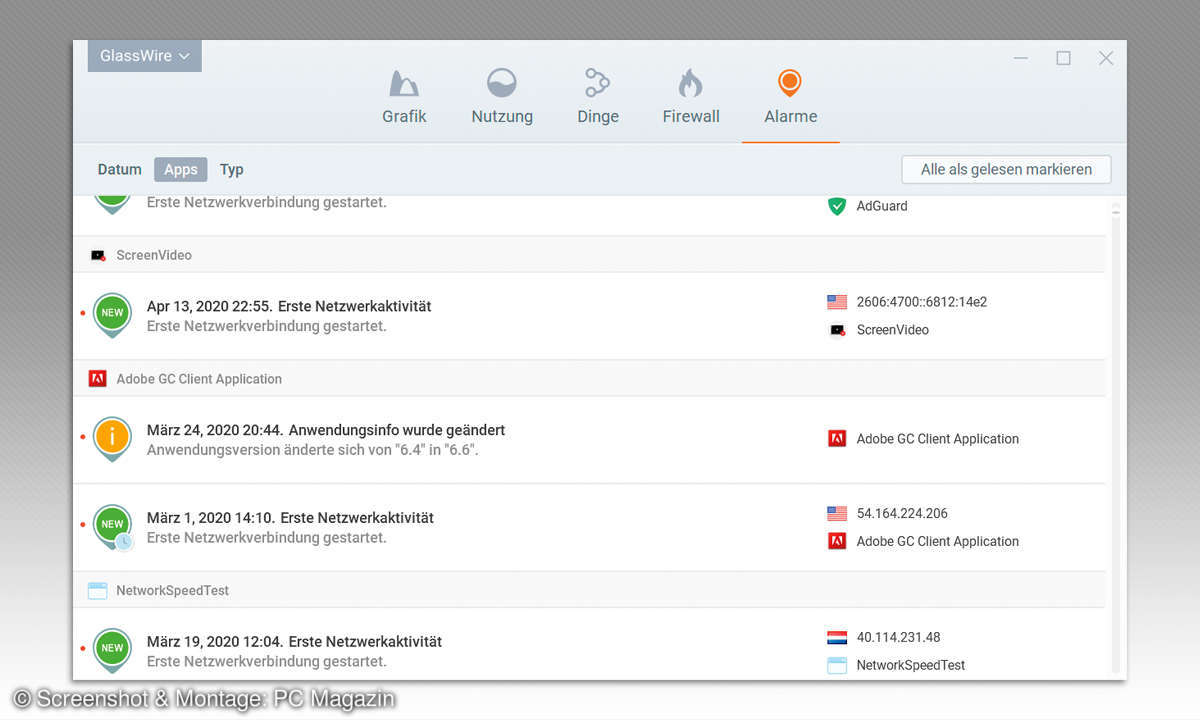This screenshot has height=720, width=1200.
Task: Click the AdGuard green shield icon
Action: pos(838,206)
